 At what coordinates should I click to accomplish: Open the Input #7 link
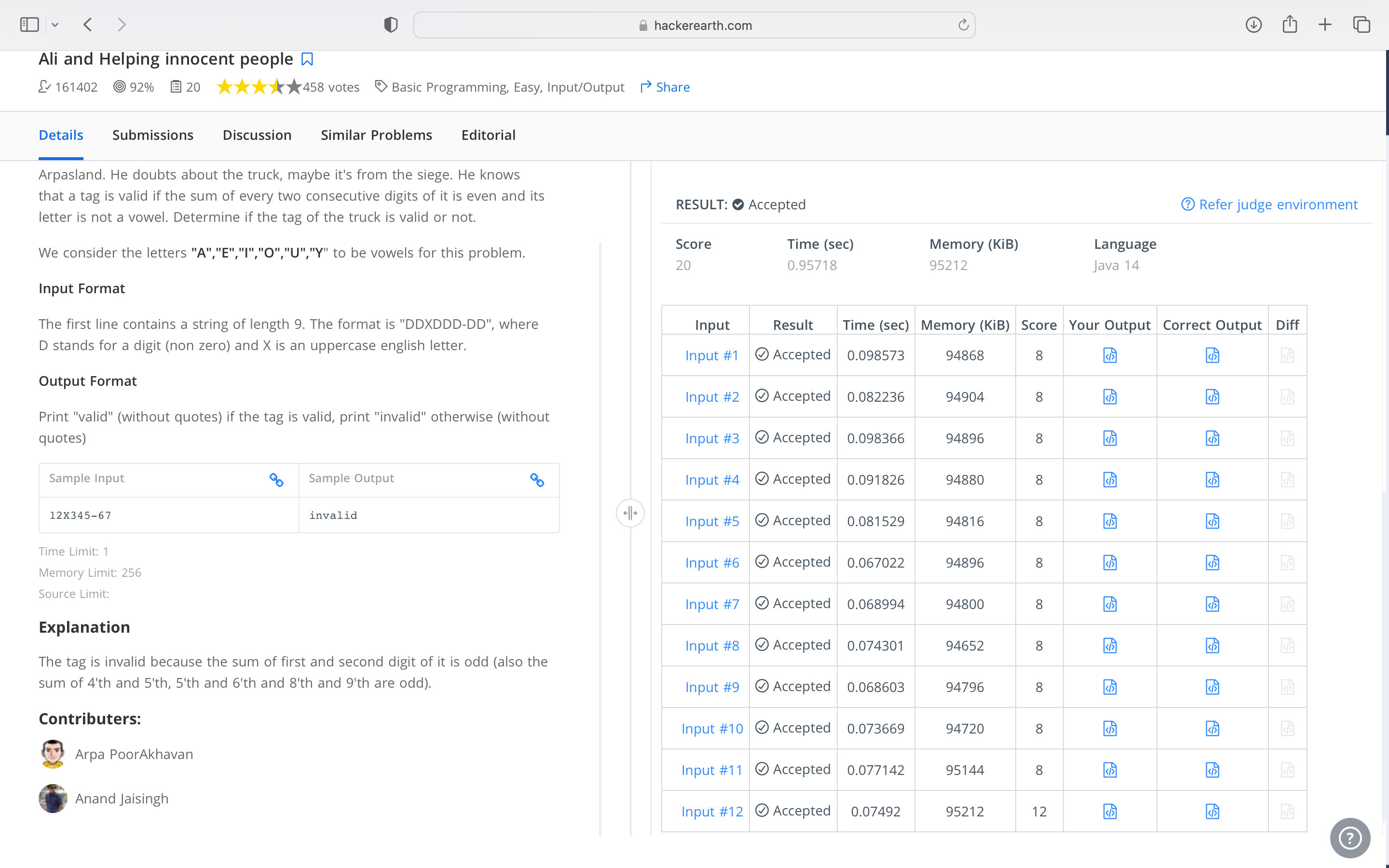coord(712,604)
